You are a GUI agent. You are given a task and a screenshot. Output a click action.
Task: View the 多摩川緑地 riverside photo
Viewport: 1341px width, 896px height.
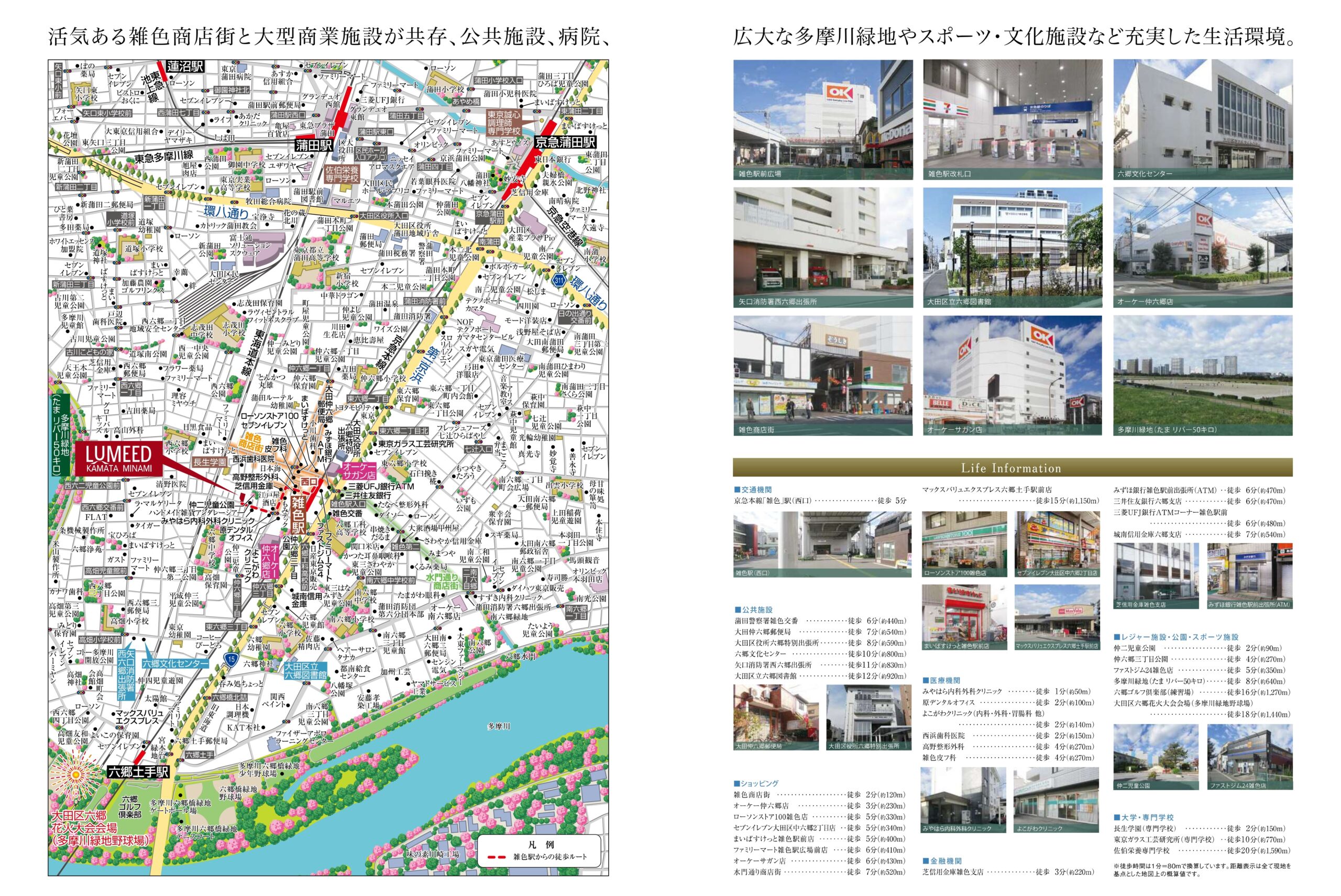coord(1203,375)
